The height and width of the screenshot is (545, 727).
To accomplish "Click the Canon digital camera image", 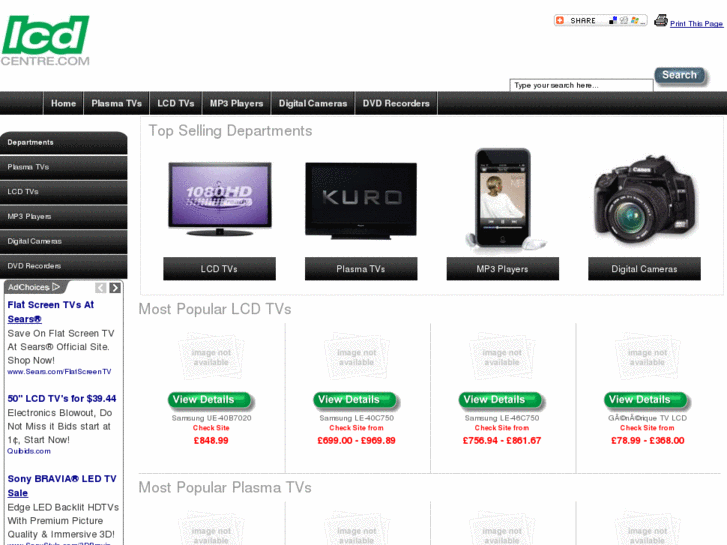I will tap(644, 200).
